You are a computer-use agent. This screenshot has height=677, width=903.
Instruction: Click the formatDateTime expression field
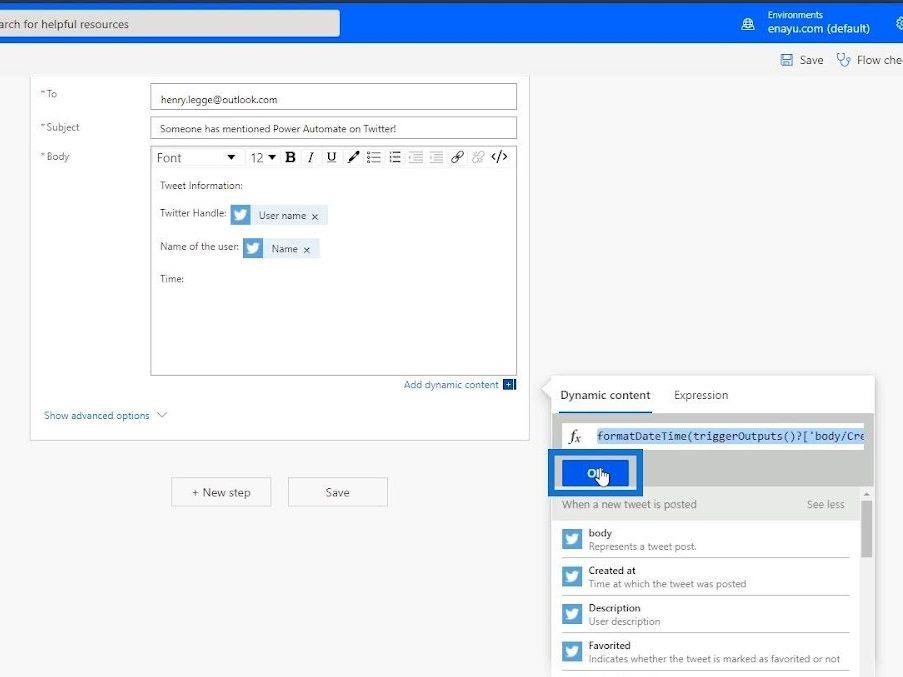(x=730, y=436)
